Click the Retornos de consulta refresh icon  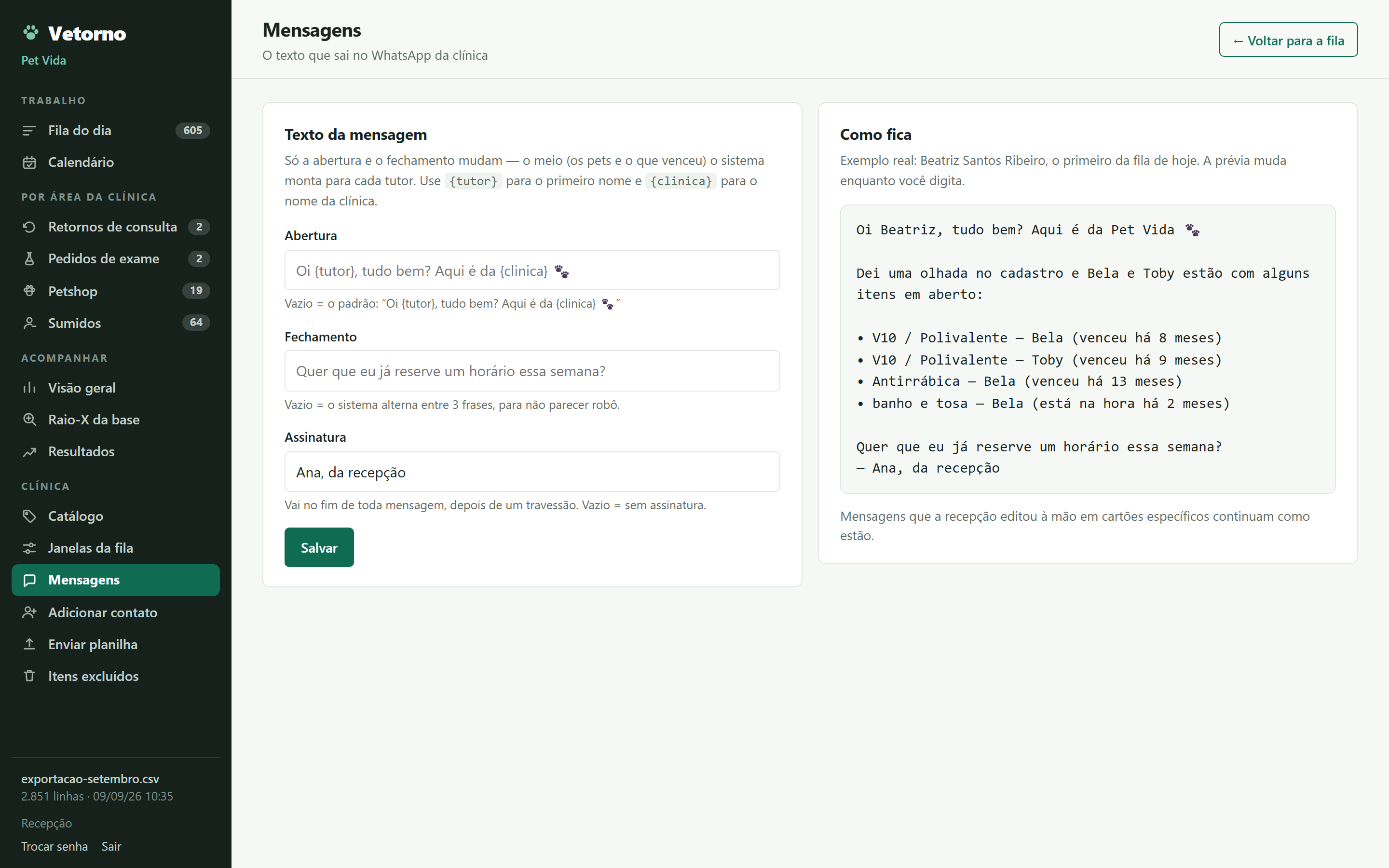pos(29,227)
